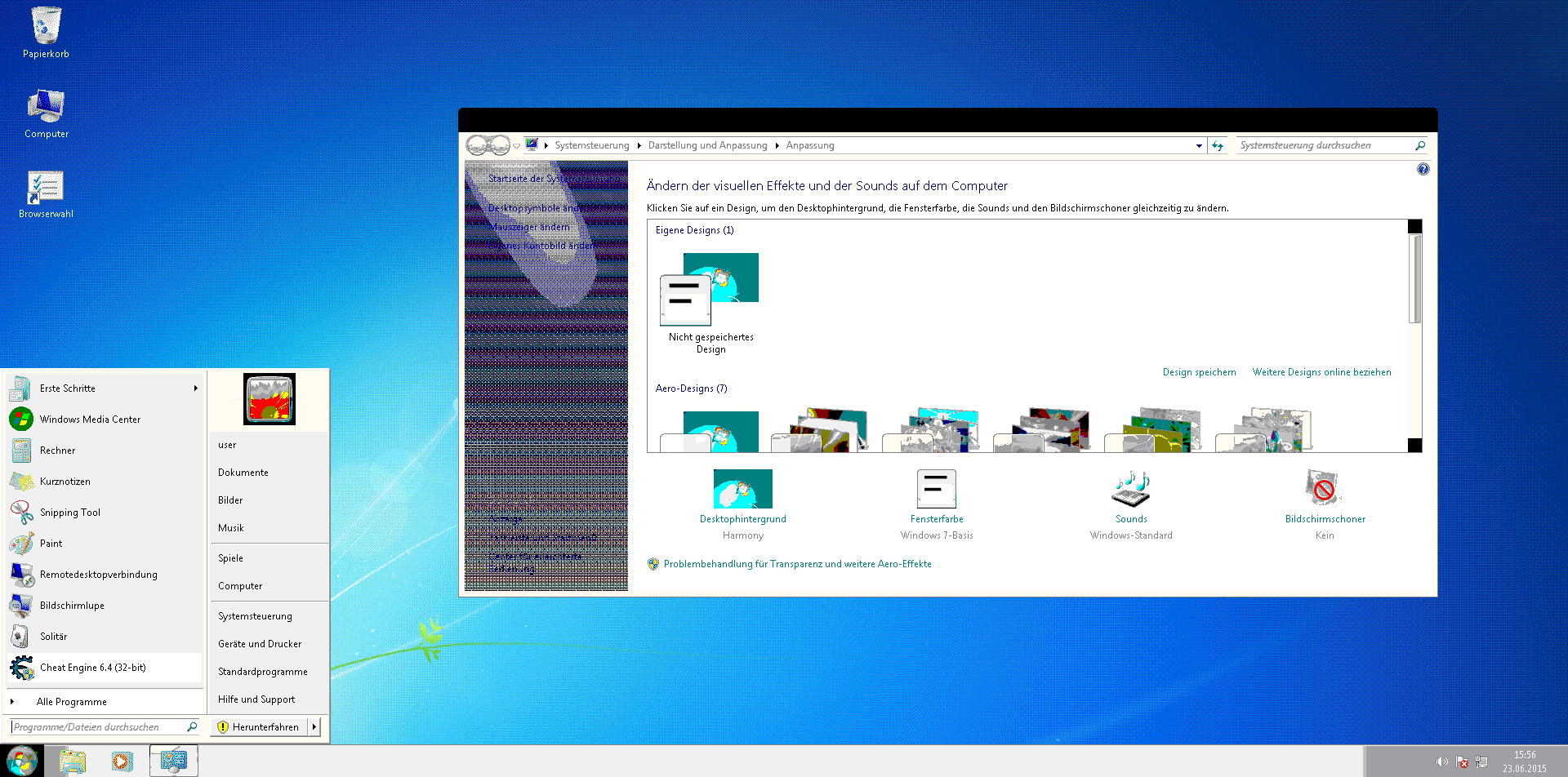This screenshot has width=1568, height=777.
Task: Open the help question mark icon
Action: click(1423, 169)
